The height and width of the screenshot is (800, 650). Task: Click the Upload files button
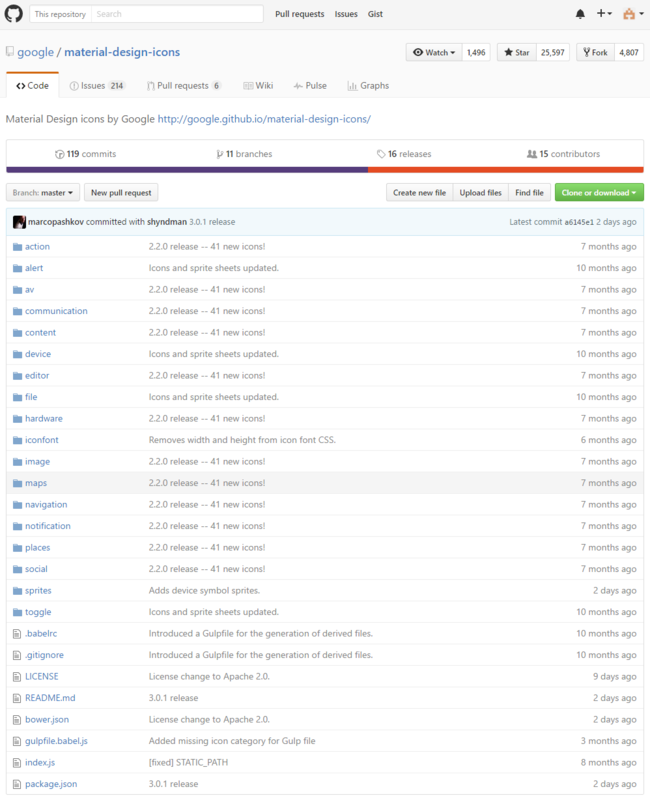pyautogui.click(x=481, y=193)
